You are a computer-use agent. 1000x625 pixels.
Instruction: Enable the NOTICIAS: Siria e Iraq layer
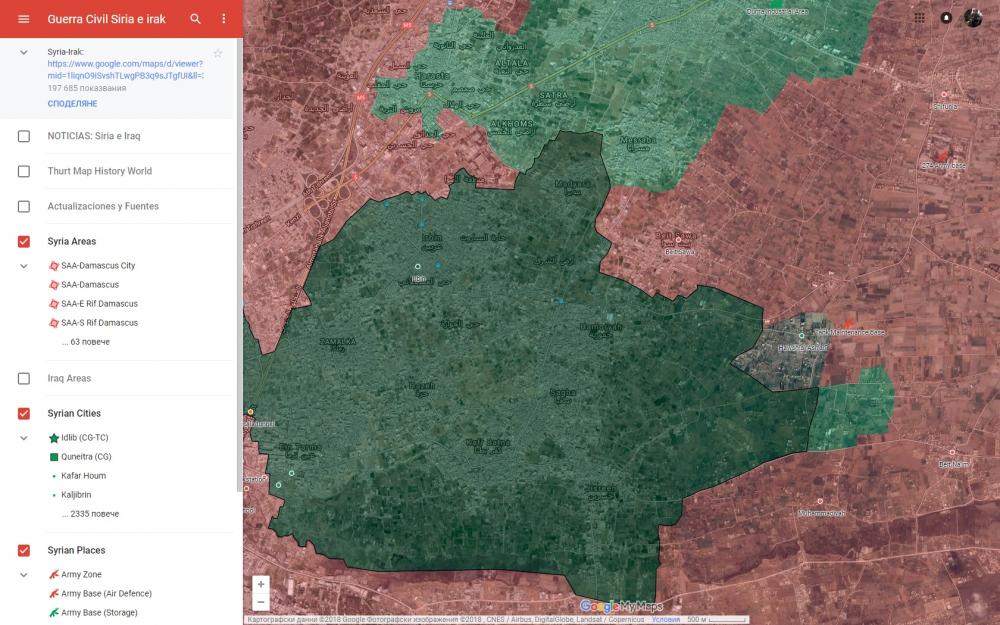[24, 136]
